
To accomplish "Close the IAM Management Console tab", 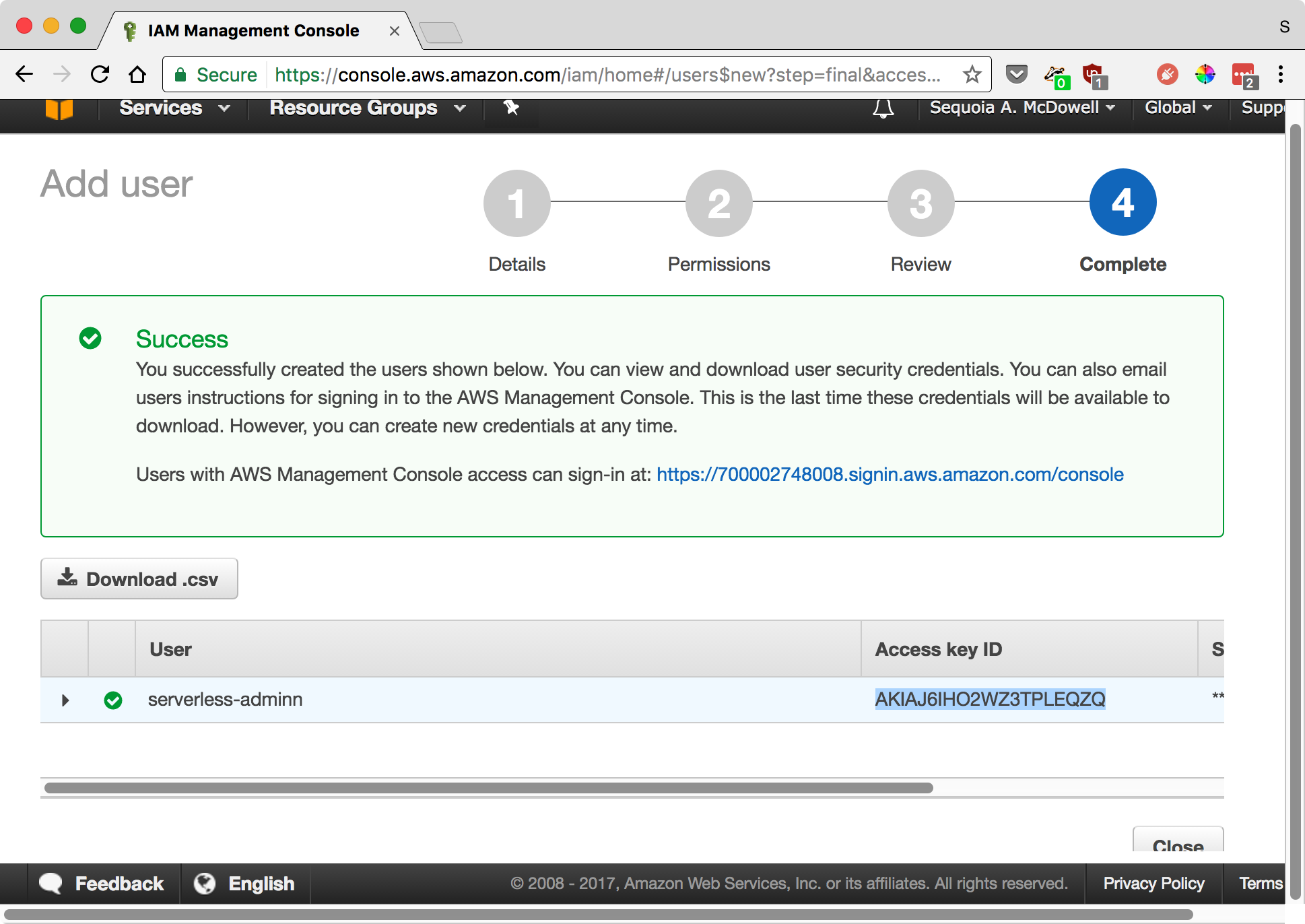I will pyautogui.click(x=395, y=31).
